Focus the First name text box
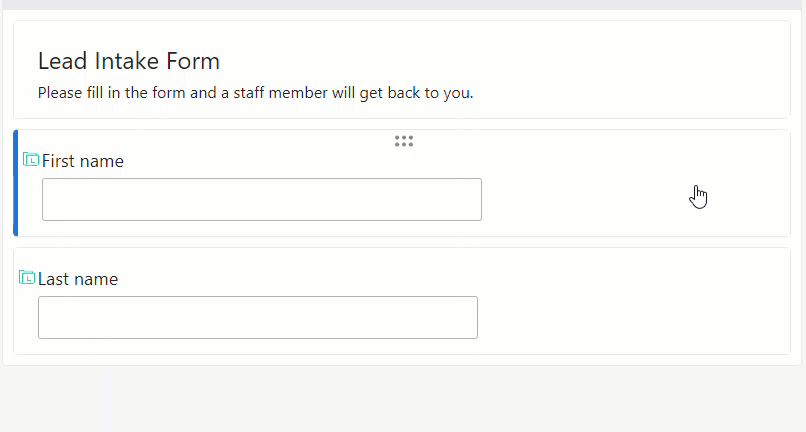The image size is (806, 432). pyautogui.click(x=262, y=200)
